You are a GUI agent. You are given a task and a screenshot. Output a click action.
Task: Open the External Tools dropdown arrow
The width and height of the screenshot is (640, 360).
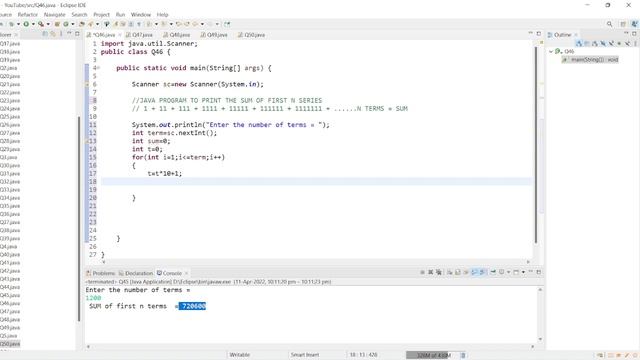coord(48,24)
